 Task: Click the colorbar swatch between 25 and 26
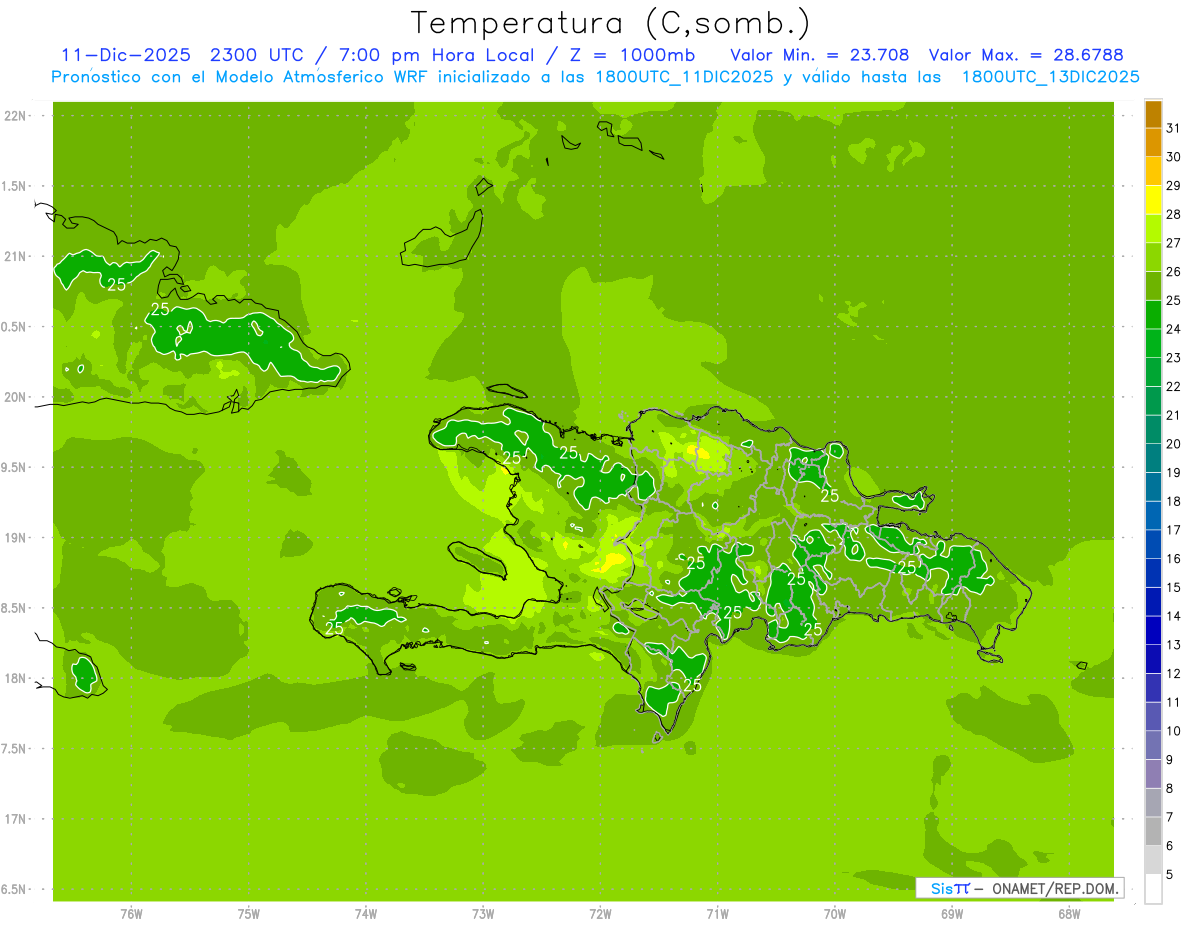coord(1153,286)
